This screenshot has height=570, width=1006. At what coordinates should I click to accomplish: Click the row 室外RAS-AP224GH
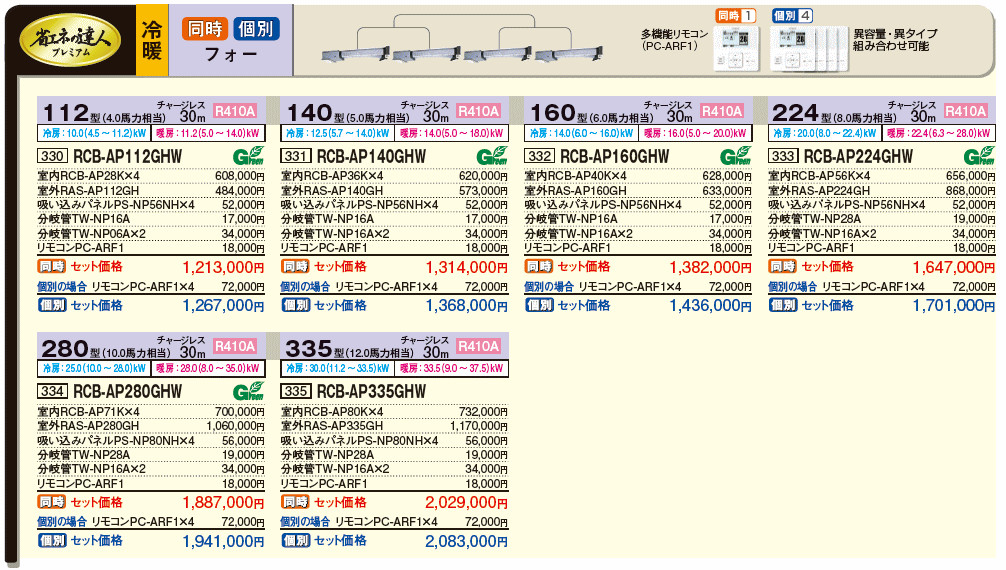pos(882,191)
